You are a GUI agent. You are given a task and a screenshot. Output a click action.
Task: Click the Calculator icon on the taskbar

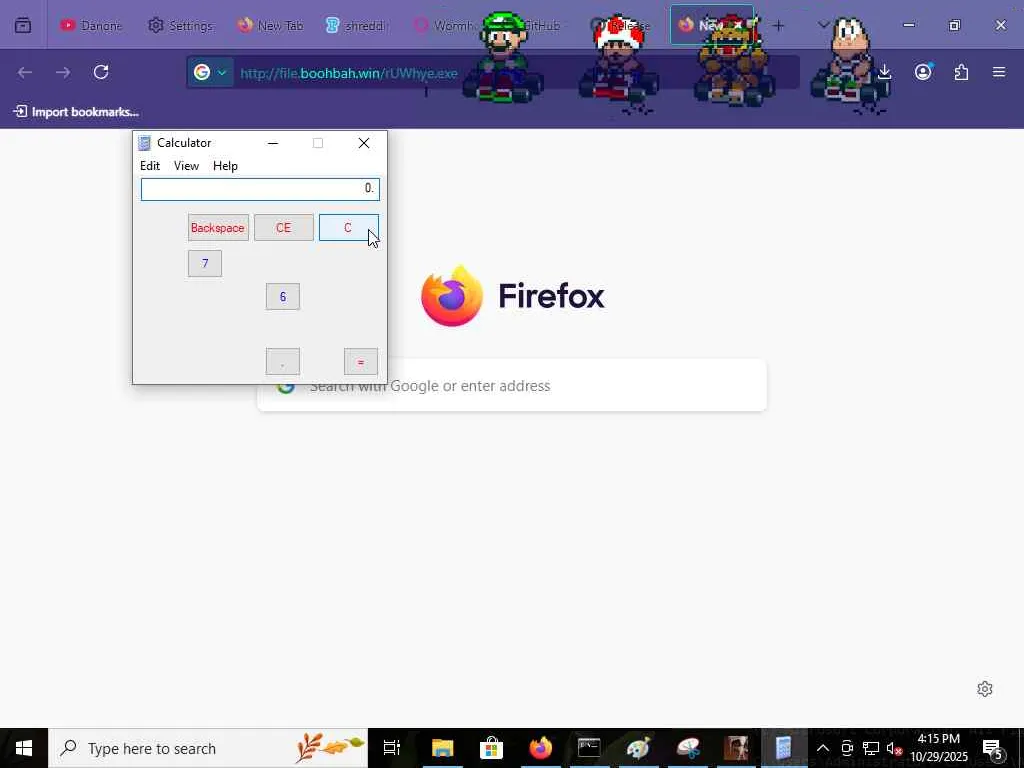pyautogui.click(x=783, y=748)
